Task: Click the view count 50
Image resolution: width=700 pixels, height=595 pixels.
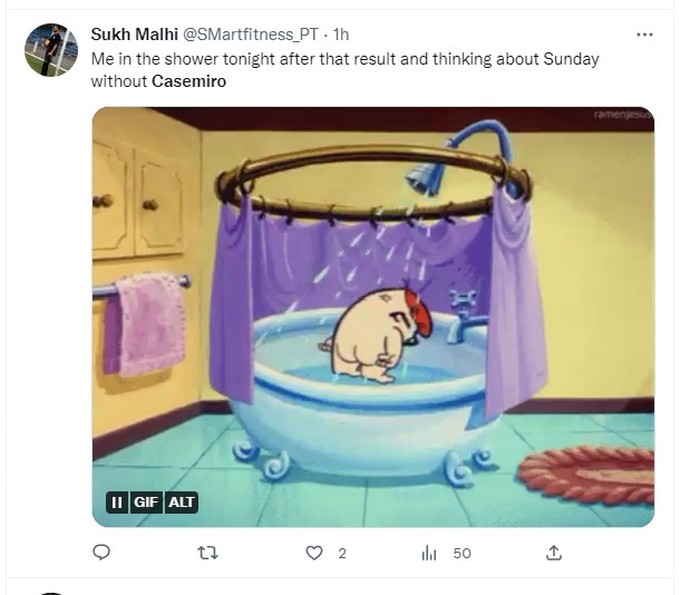Action: click(461, 553)
